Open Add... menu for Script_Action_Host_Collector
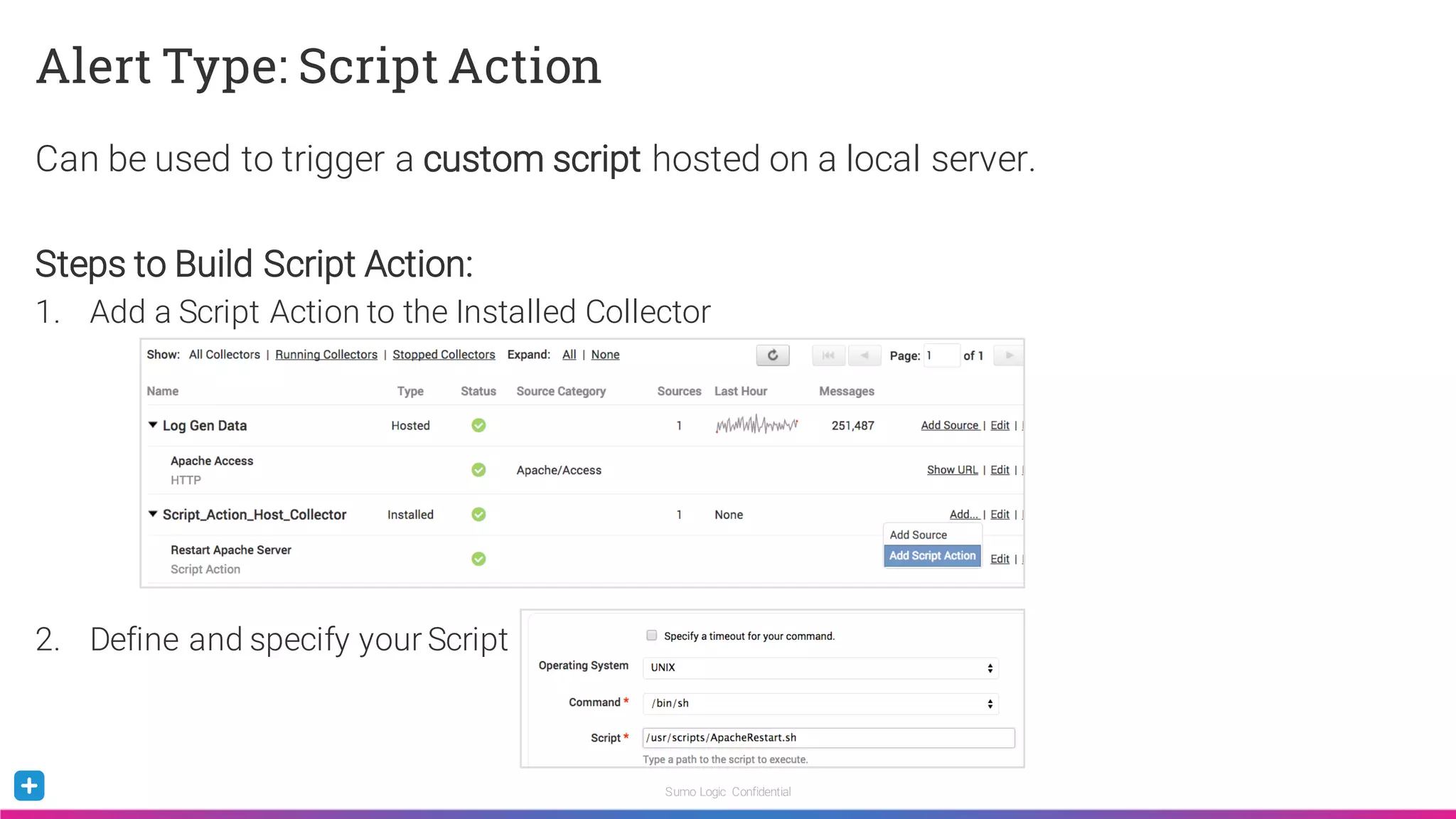This screenshot has height=819, width=1456. coord(964,514)
